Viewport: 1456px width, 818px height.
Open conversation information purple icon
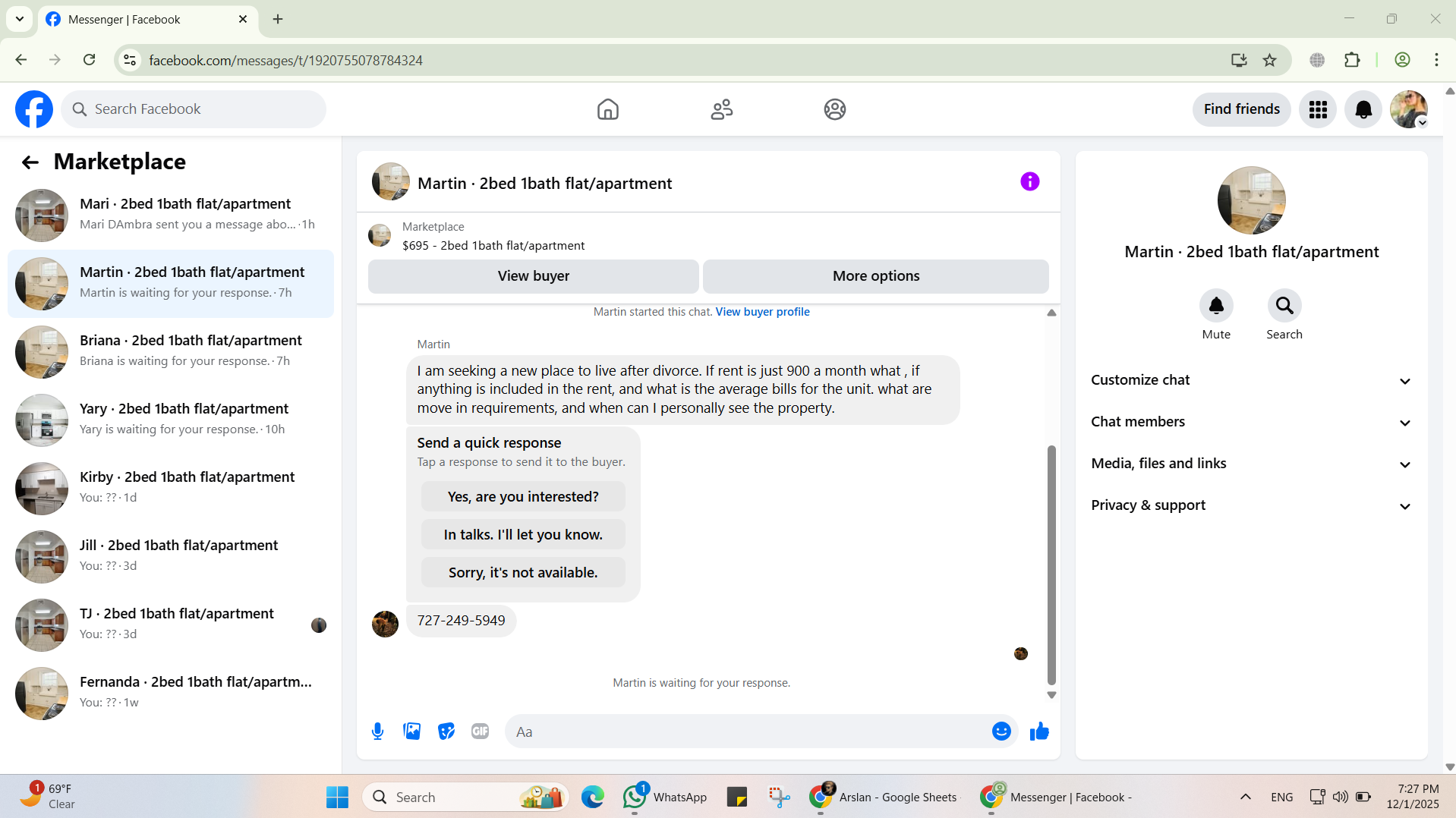click(1029, 181)
